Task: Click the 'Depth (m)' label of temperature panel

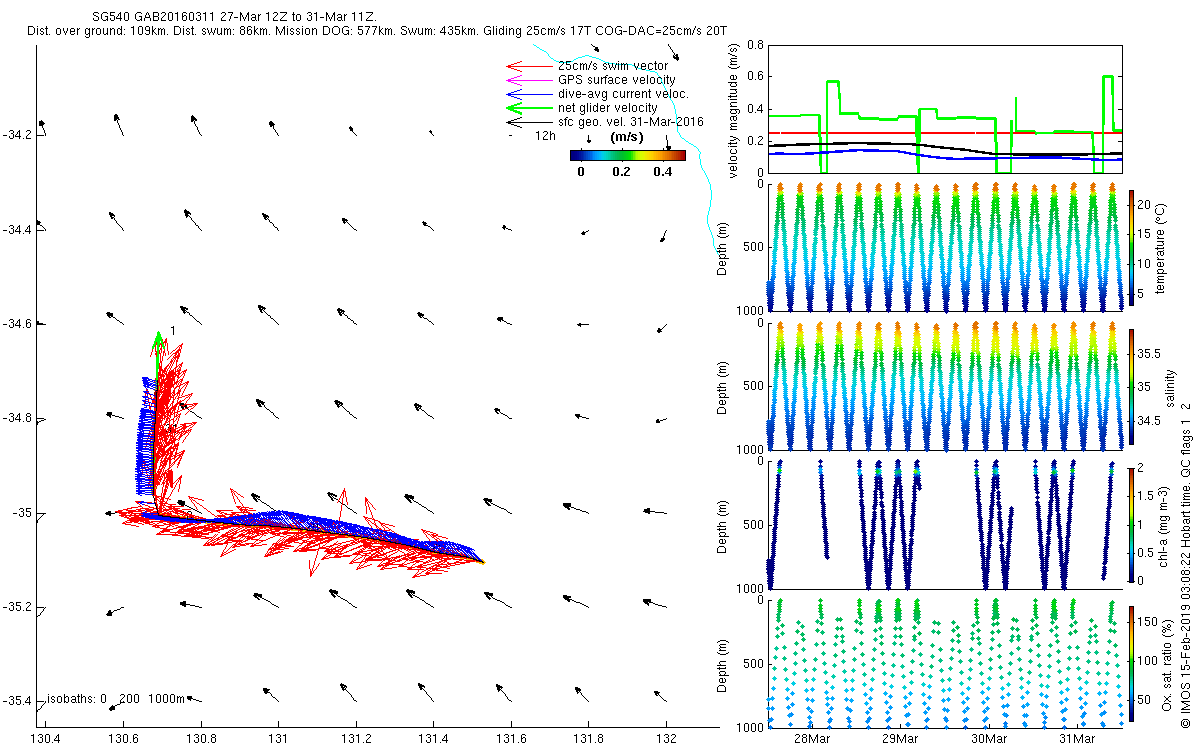Action: (722, 248)
